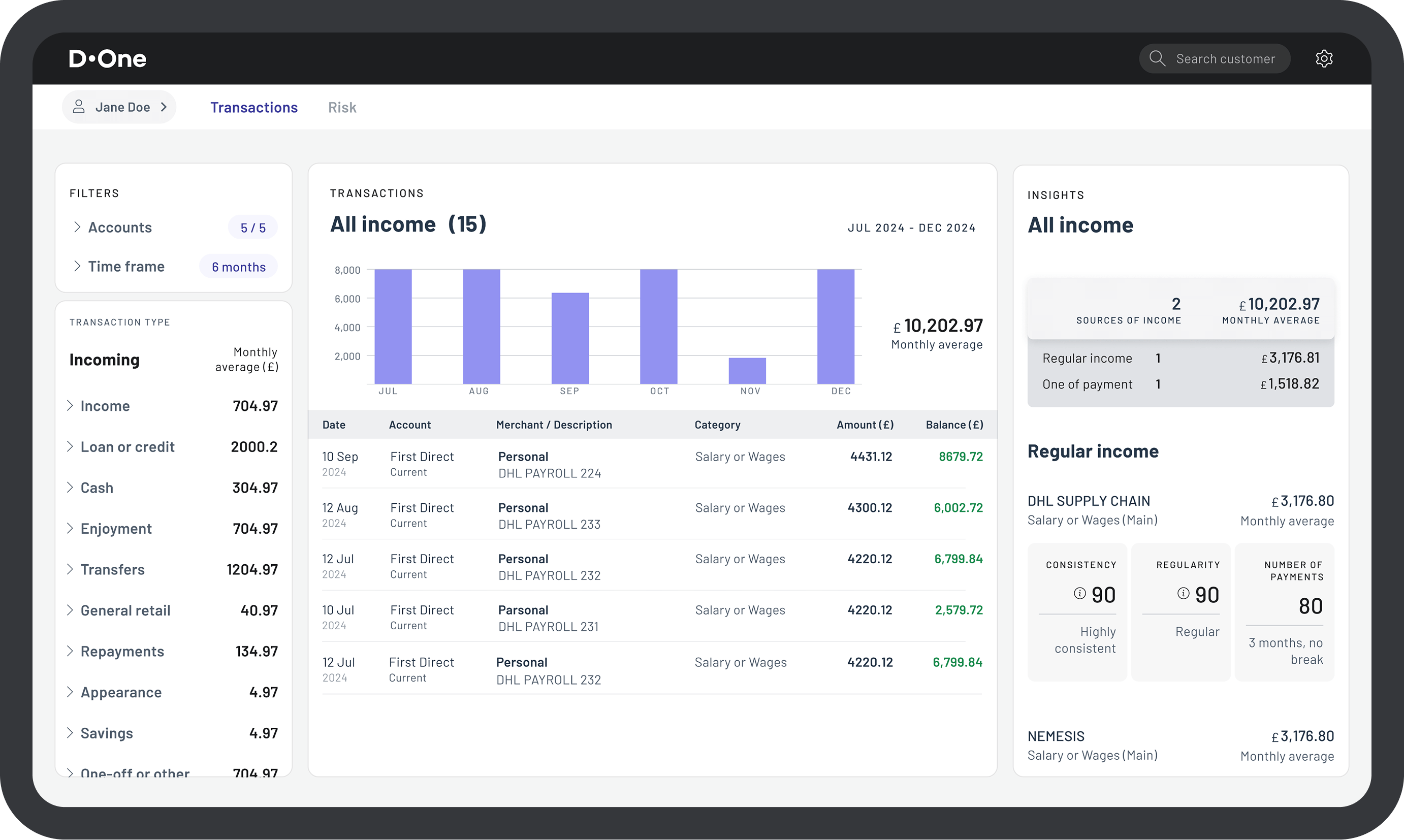This screenshot has width=1404, height=840.
Task: Click the search magnifier icon
Action: [x=1157, y=59]
